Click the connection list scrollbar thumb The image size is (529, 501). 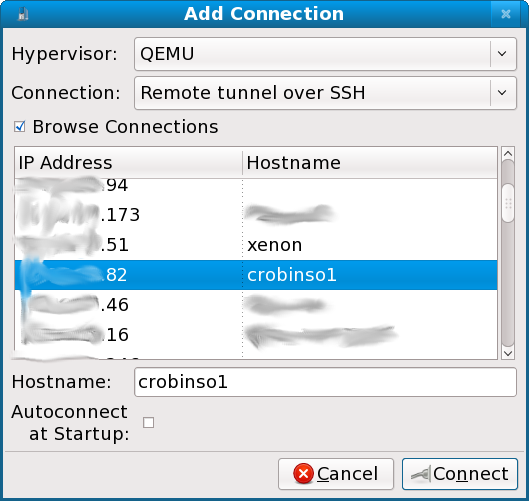click(508, 203)
